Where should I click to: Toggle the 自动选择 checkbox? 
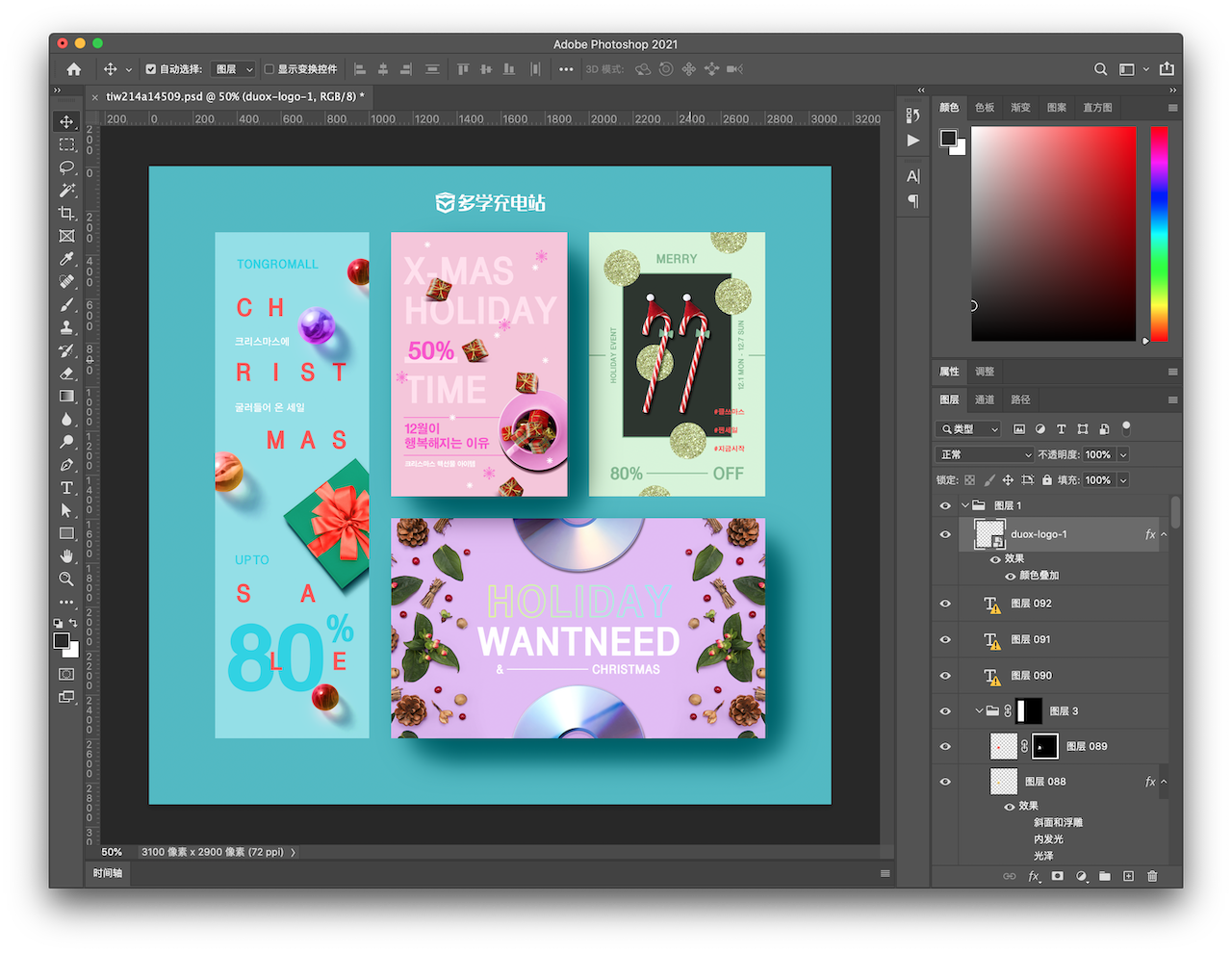point(151,69)
